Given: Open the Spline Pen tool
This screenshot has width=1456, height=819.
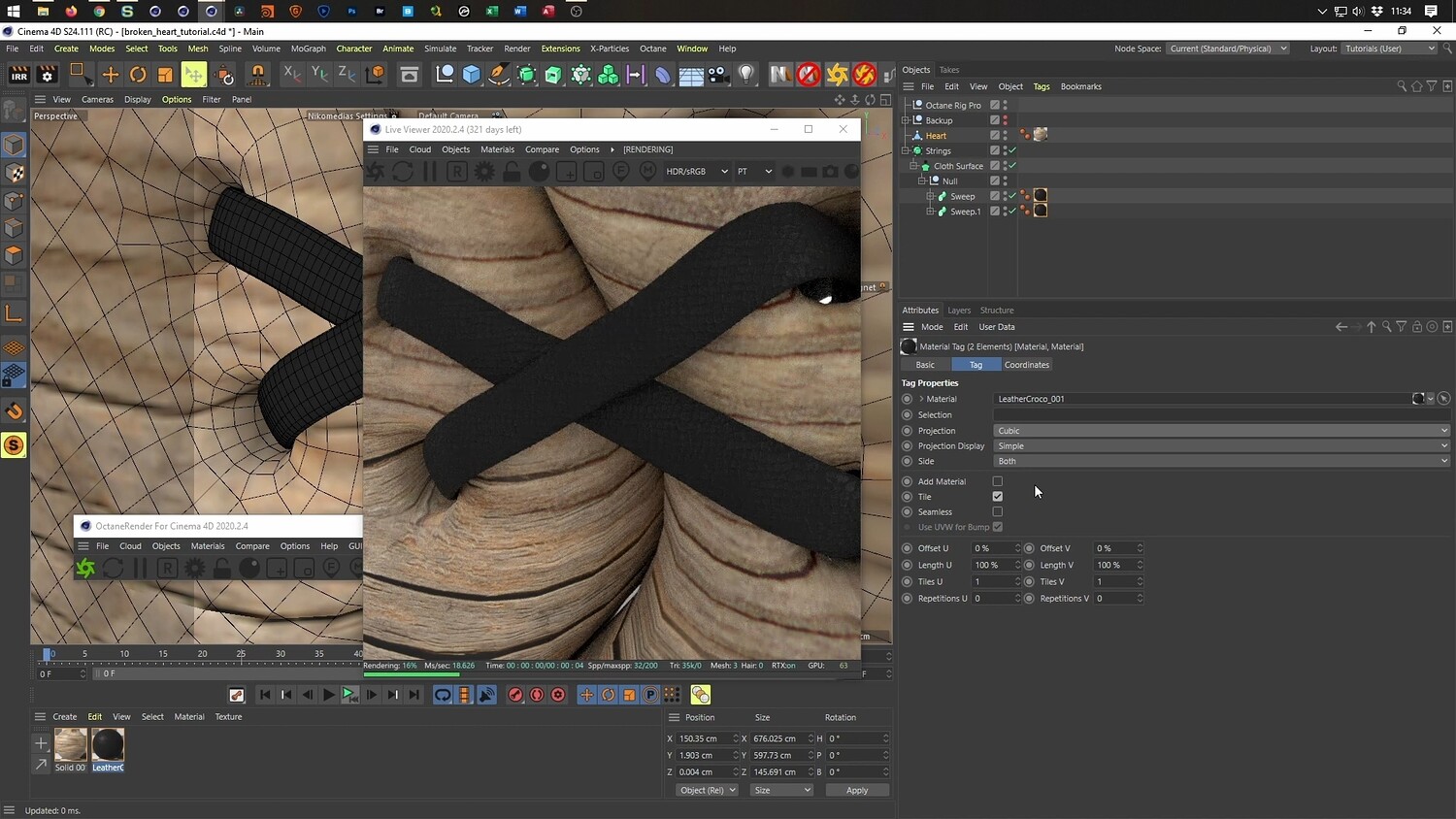Looking at the screenshot, I should coord(499,75).
